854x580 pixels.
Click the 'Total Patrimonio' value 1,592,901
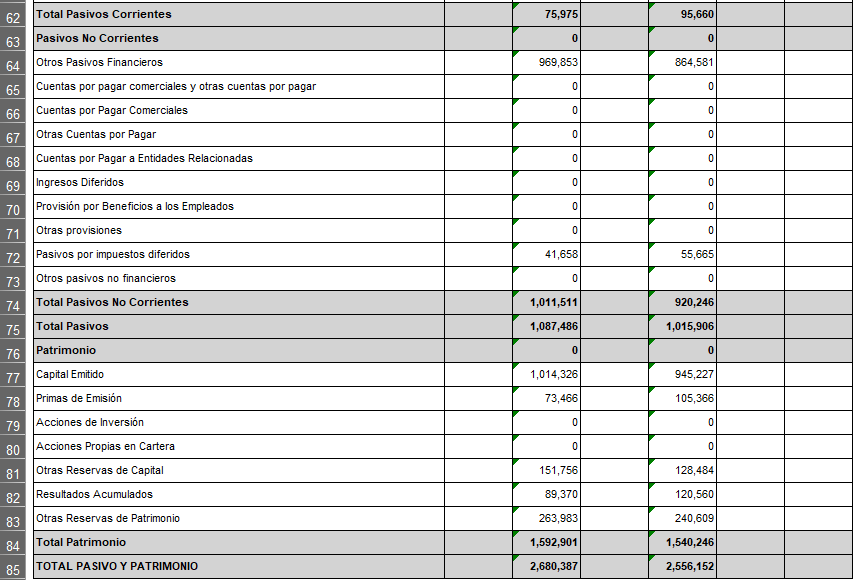pos(546,542)
